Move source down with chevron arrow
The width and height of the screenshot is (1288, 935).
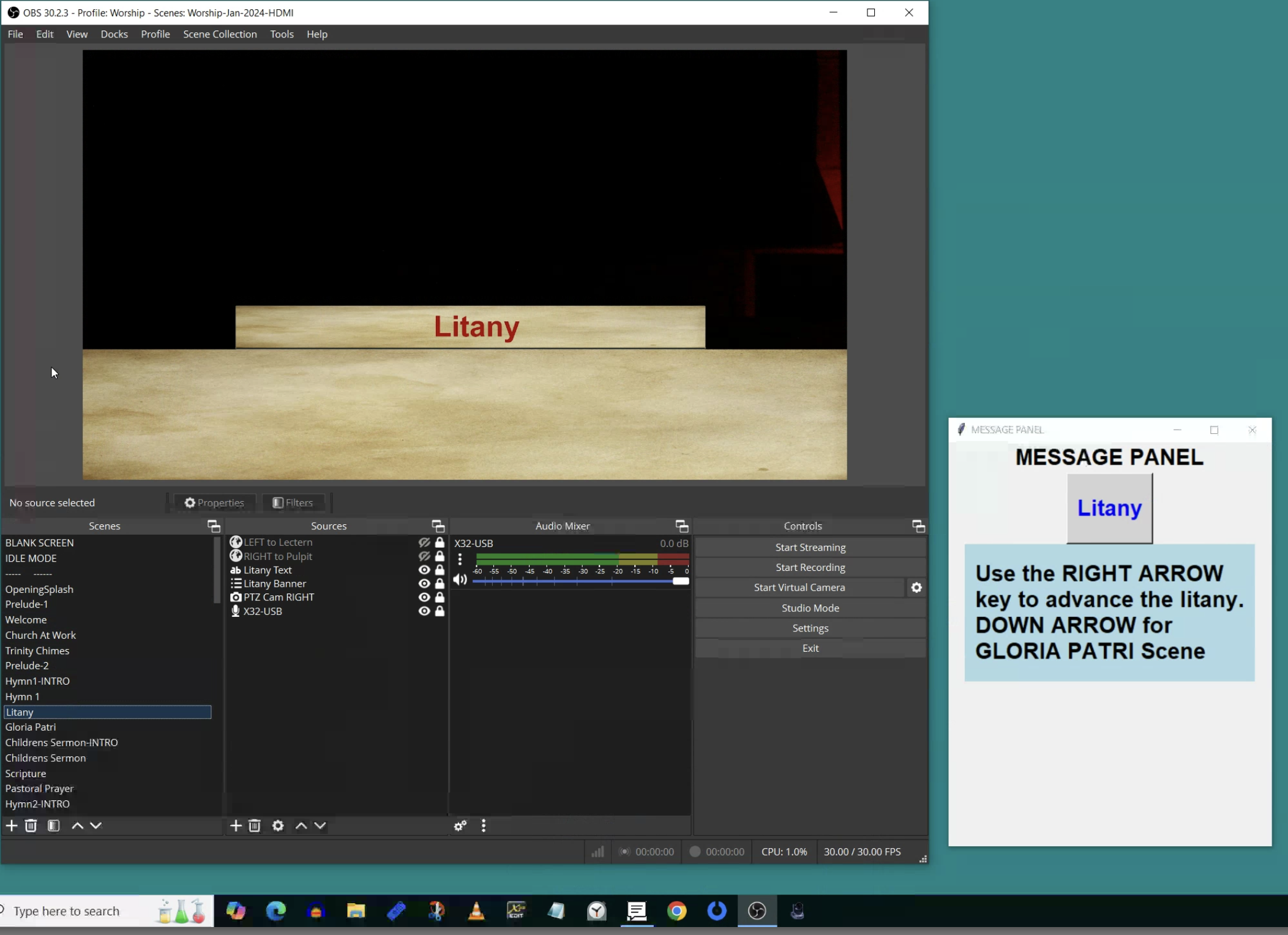pyautogui.click(x=320, y=825)
